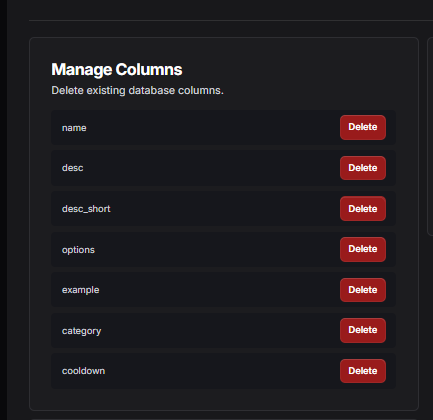433x420 pixels.
Task: Click the 'name' column label
Action: point(74,128)
